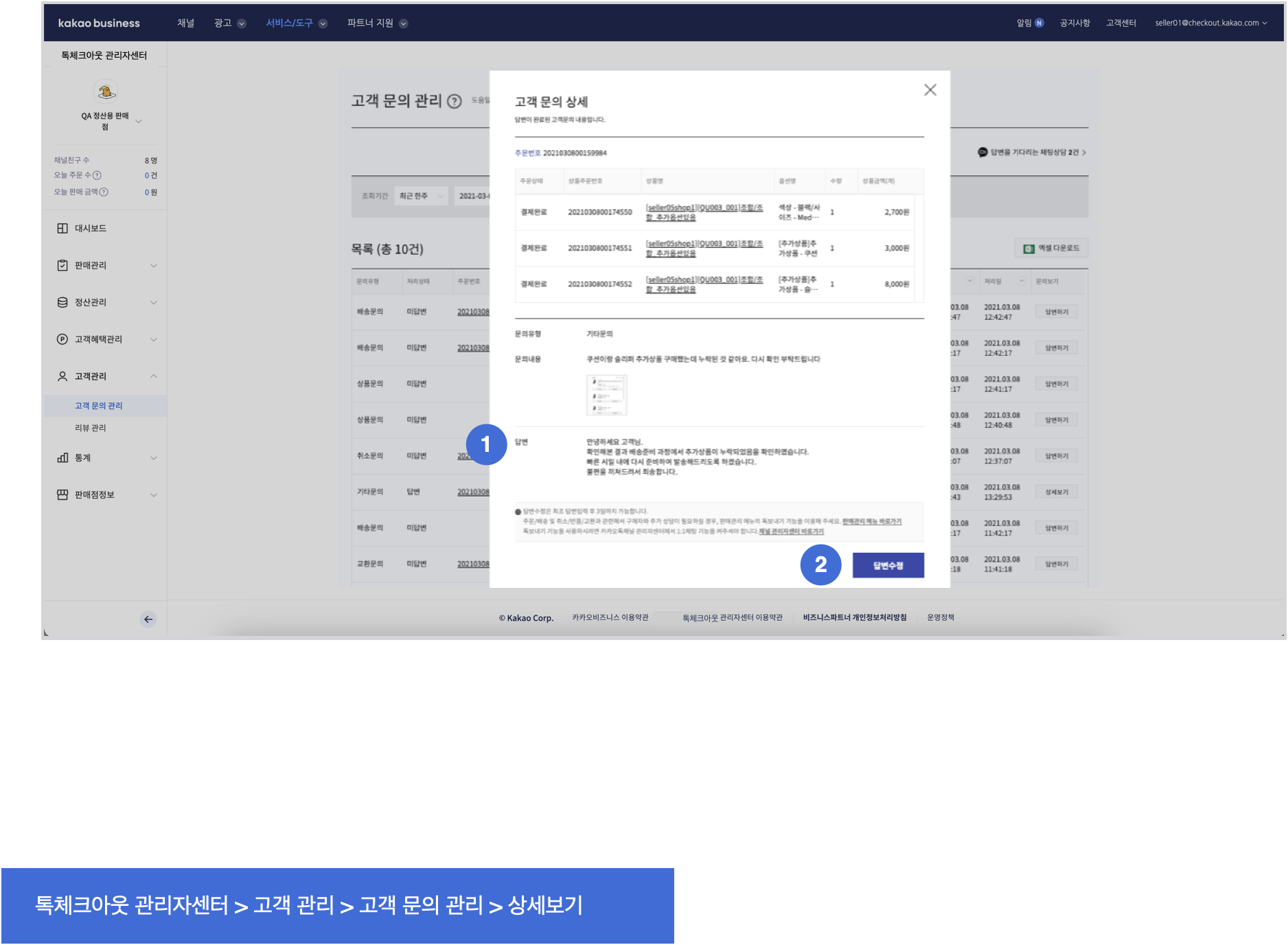Click help icon next to 고객 문의 관리
The image size is (1288, 945).
[455, 102]
